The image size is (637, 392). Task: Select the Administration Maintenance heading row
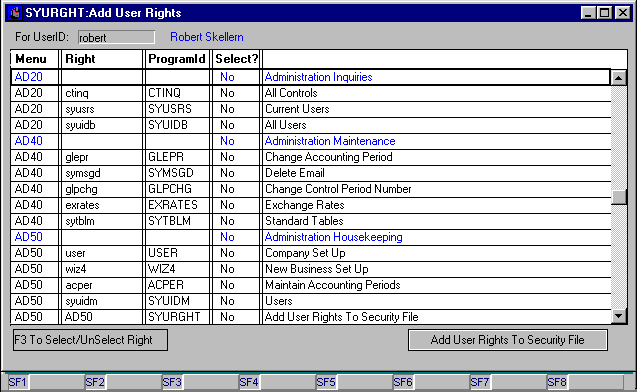tap(311, 141)
